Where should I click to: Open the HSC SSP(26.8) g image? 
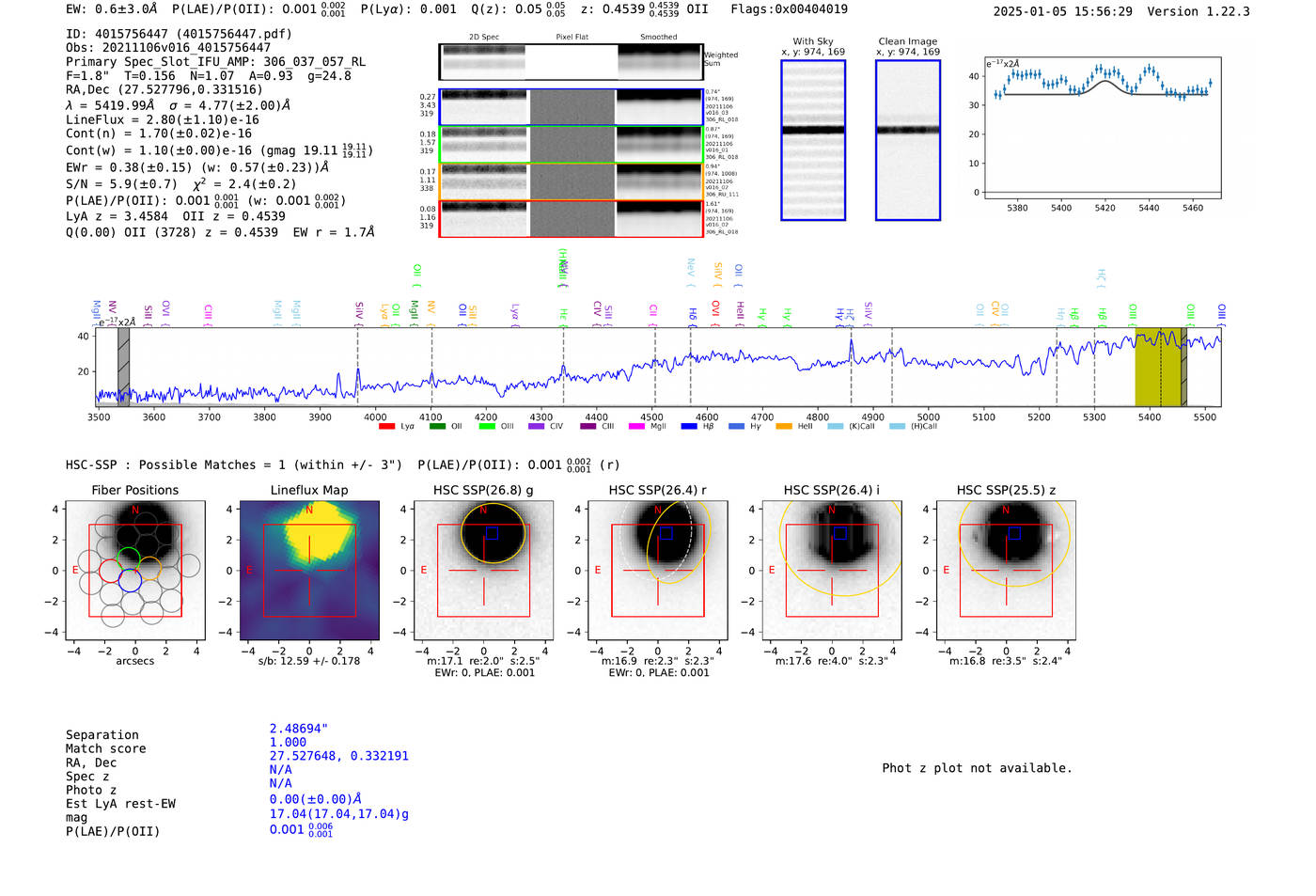(483, 570)
